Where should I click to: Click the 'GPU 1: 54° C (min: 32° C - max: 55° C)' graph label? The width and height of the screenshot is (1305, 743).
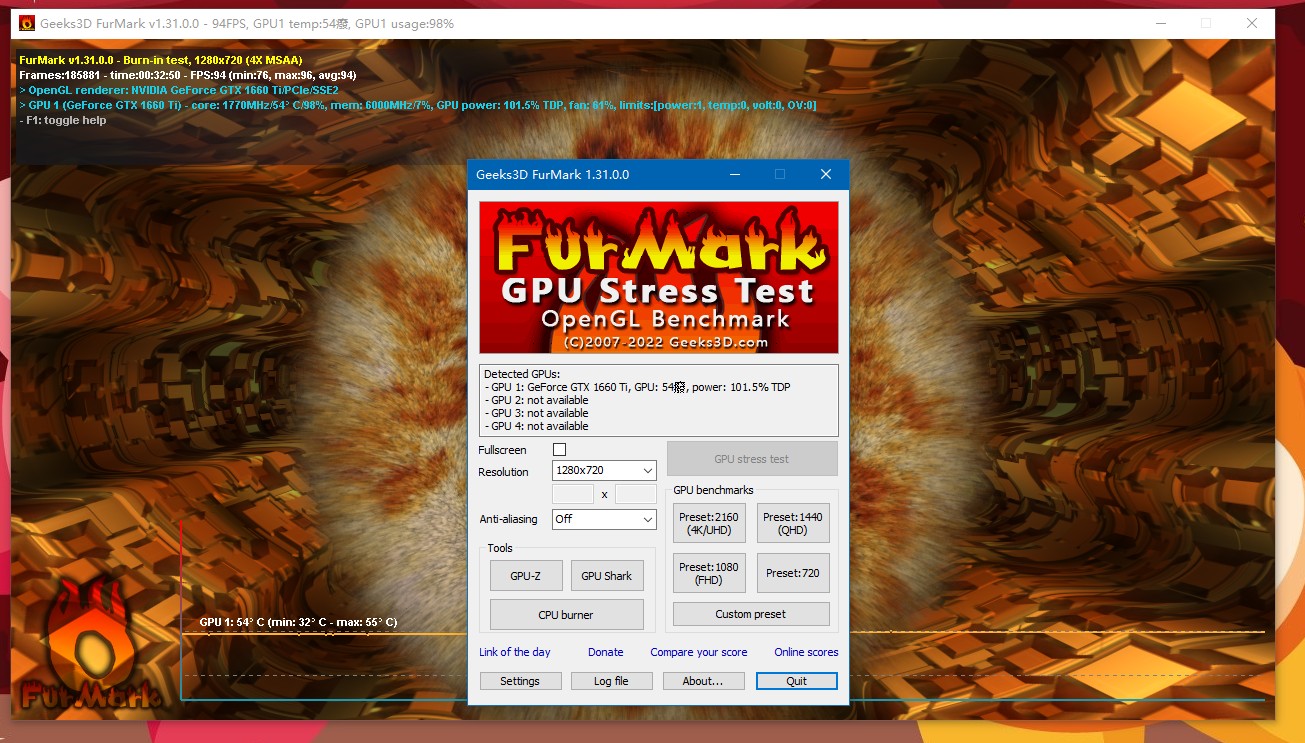click(x=298, y=622)
